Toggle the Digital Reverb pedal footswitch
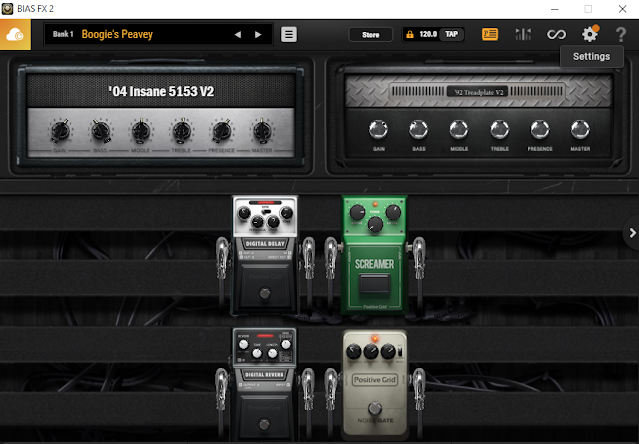 [264, 424]
